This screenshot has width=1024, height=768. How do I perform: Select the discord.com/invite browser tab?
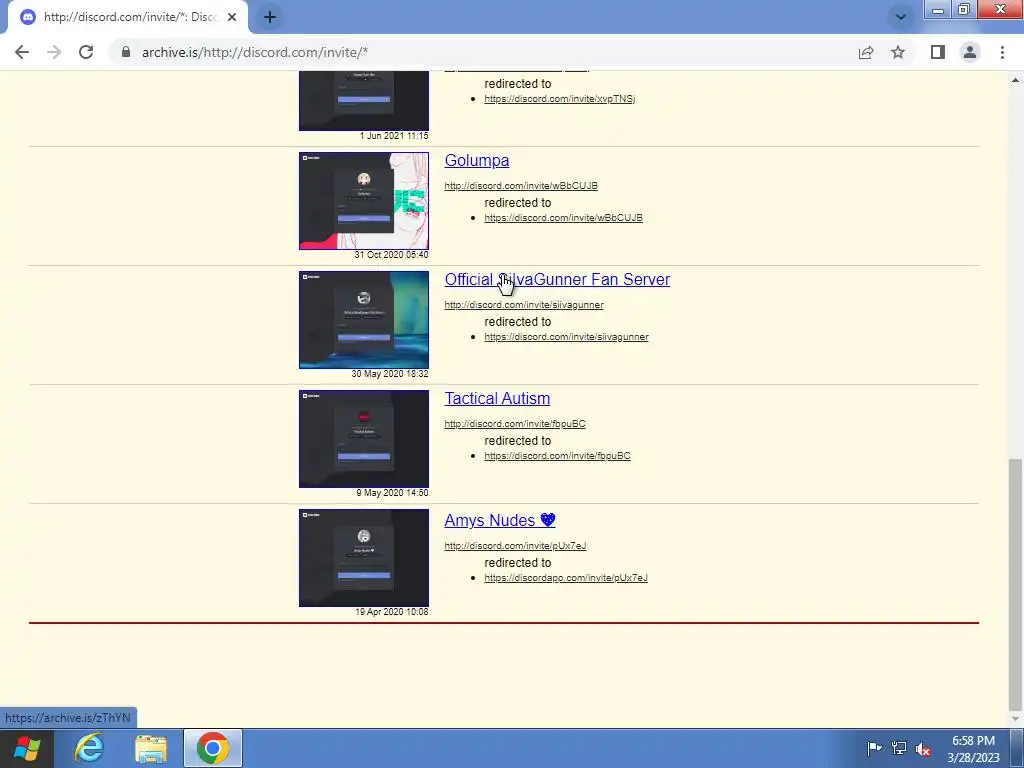(x=127, y=17)
